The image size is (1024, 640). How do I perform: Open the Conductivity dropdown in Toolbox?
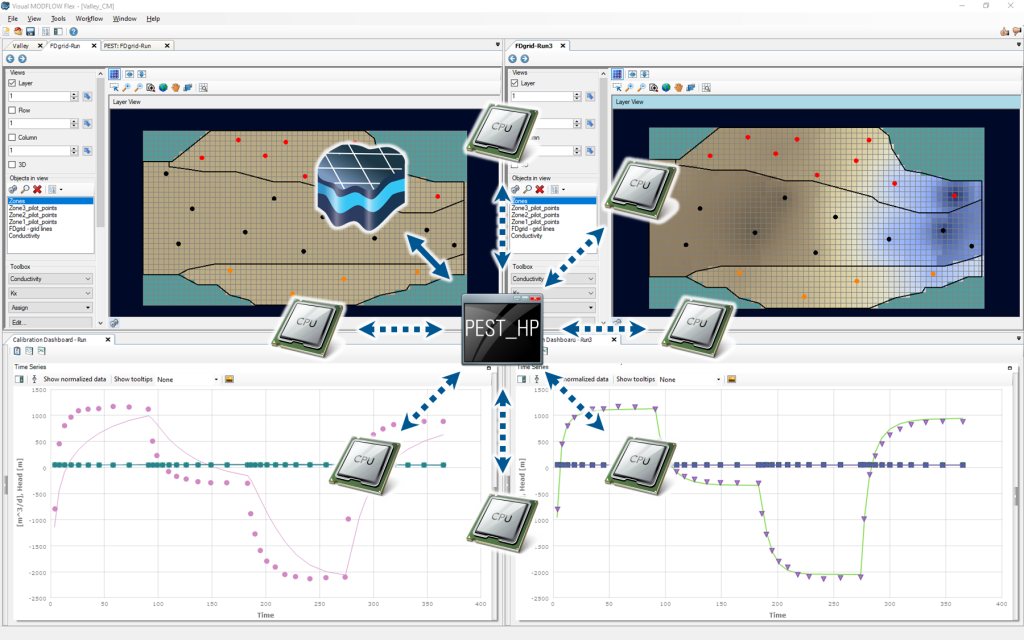click(51, 279)
